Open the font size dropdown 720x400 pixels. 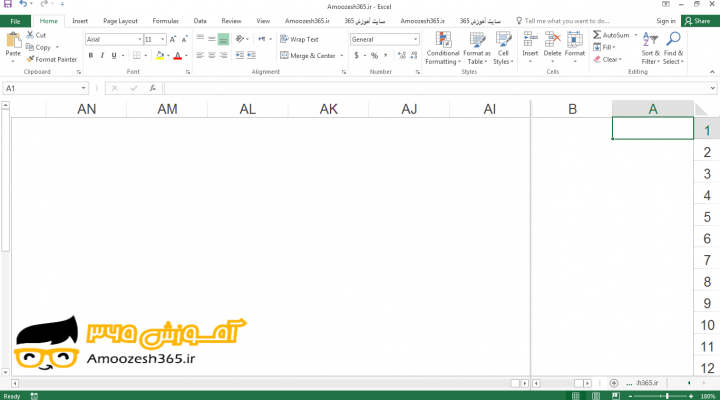[x=163, y=39]
